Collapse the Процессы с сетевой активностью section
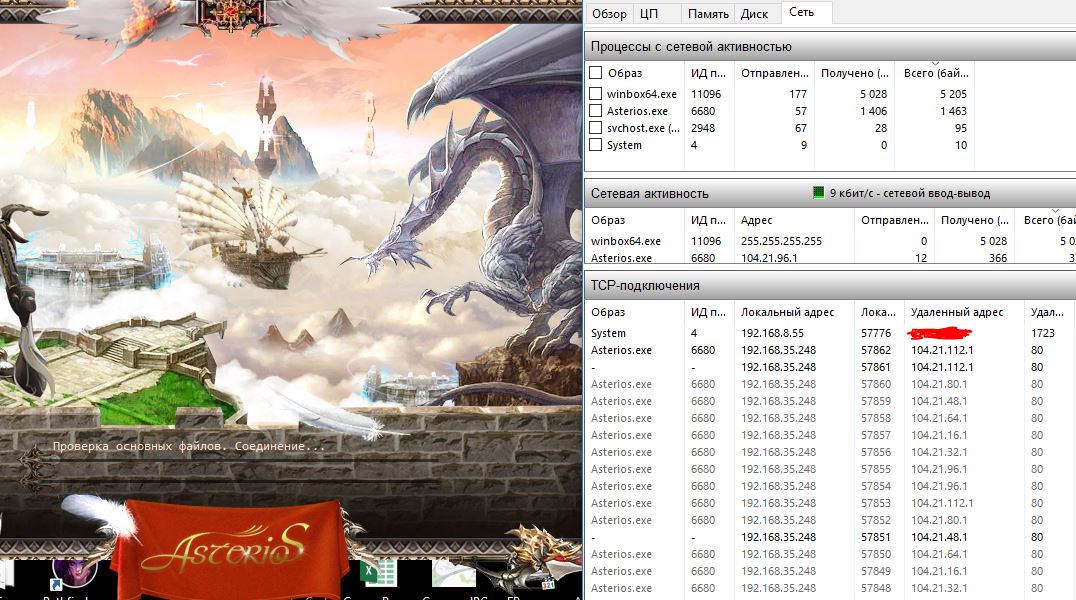Viewport: 1076px width, 600px height. (x=830, y=47)
